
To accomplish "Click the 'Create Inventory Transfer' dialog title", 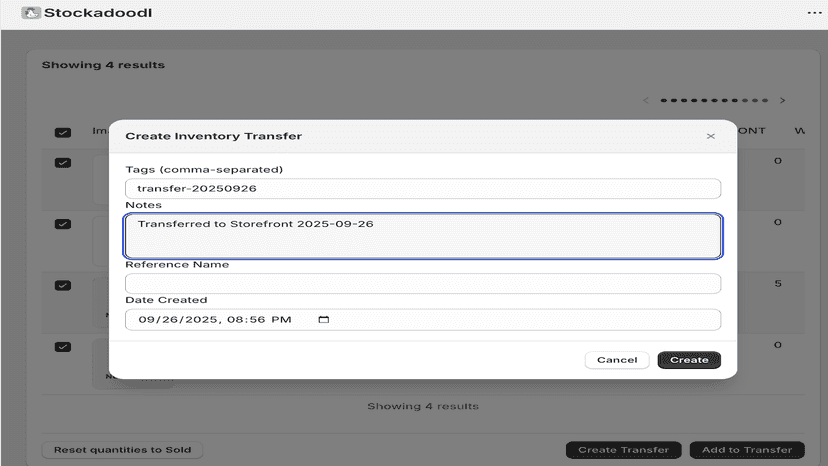I will (213, 136).
